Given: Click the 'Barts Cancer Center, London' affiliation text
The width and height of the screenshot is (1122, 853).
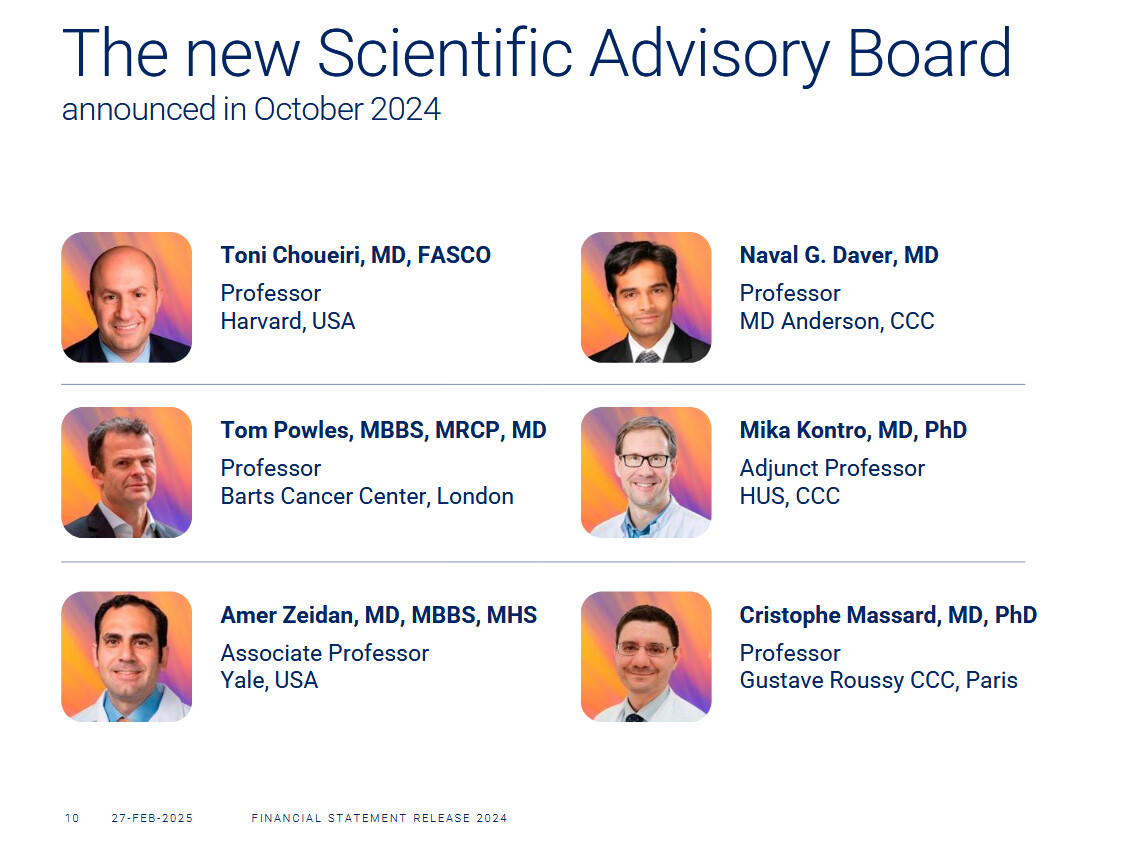Looking at the screenshot, I should tap(366, 496).
